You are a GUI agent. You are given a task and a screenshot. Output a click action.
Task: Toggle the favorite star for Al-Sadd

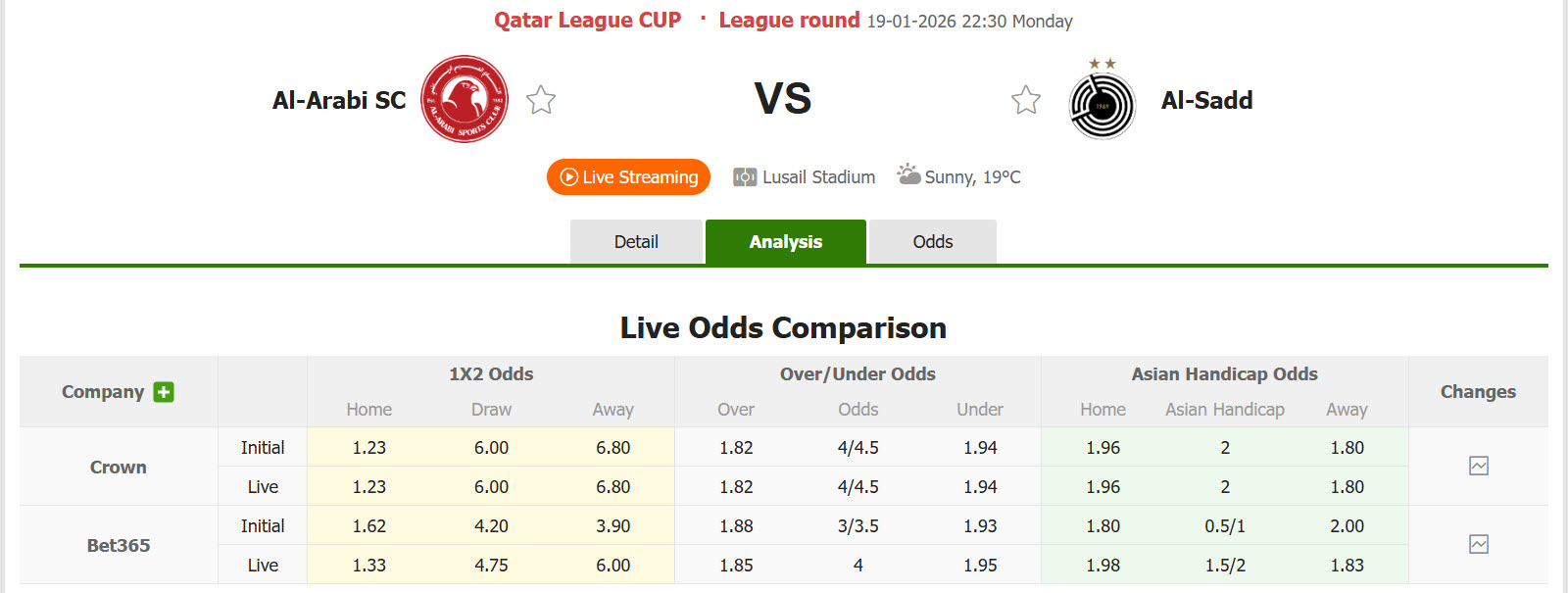[1025, 99]
